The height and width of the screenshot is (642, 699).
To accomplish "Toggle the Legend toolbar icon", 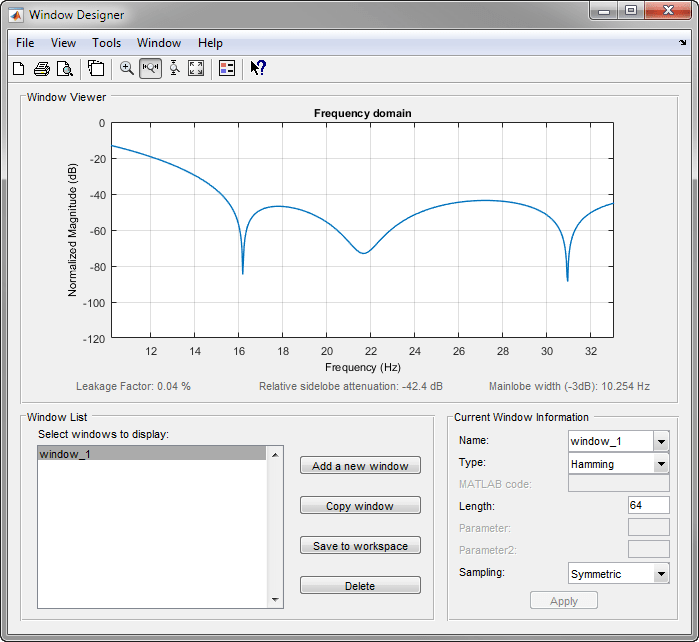I will tap(227, 69).
